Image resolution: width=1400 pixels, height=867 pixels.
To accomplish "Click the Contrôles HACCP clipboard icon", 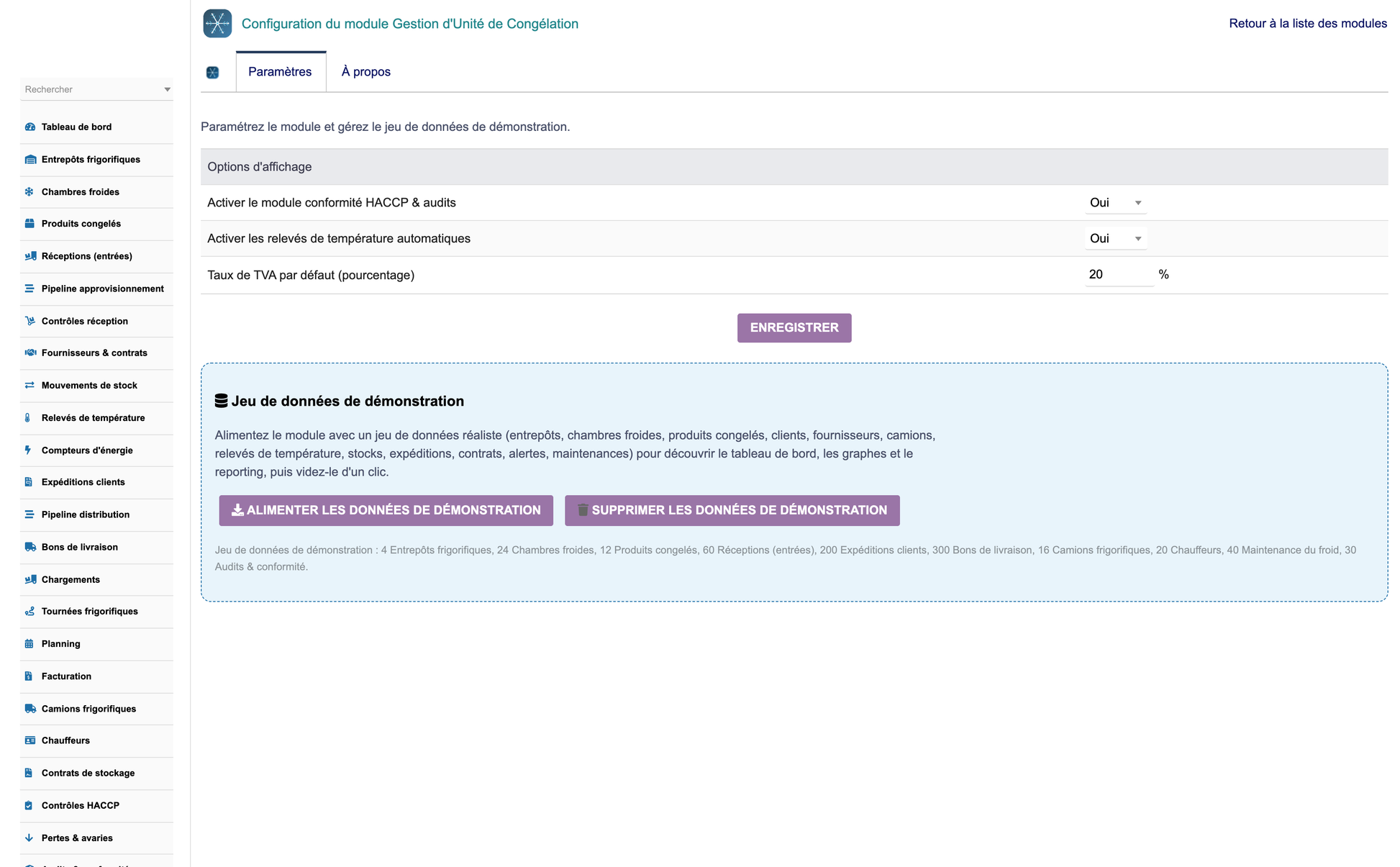I will click(29, 806).
